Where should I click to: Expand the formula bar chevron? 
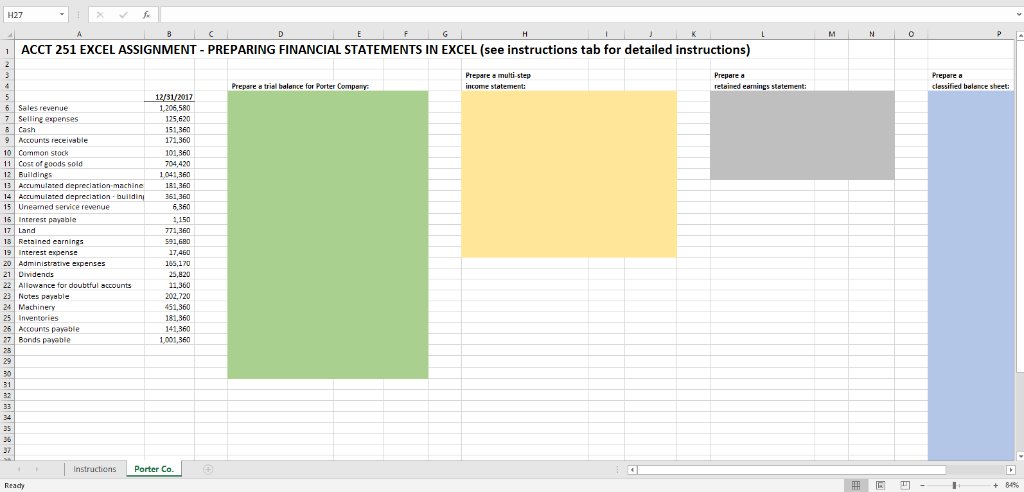tap(1019, 14)
